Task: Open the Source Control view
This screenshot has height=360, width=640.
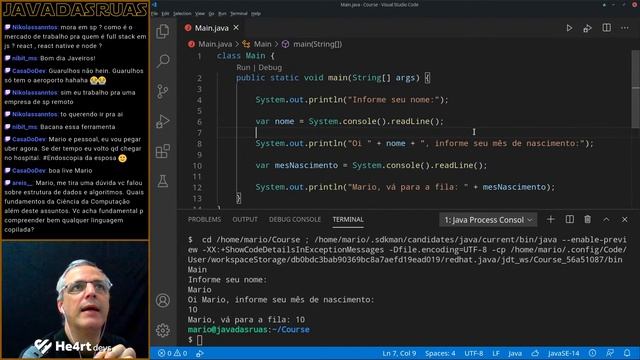Action: [x=163, y=91]
